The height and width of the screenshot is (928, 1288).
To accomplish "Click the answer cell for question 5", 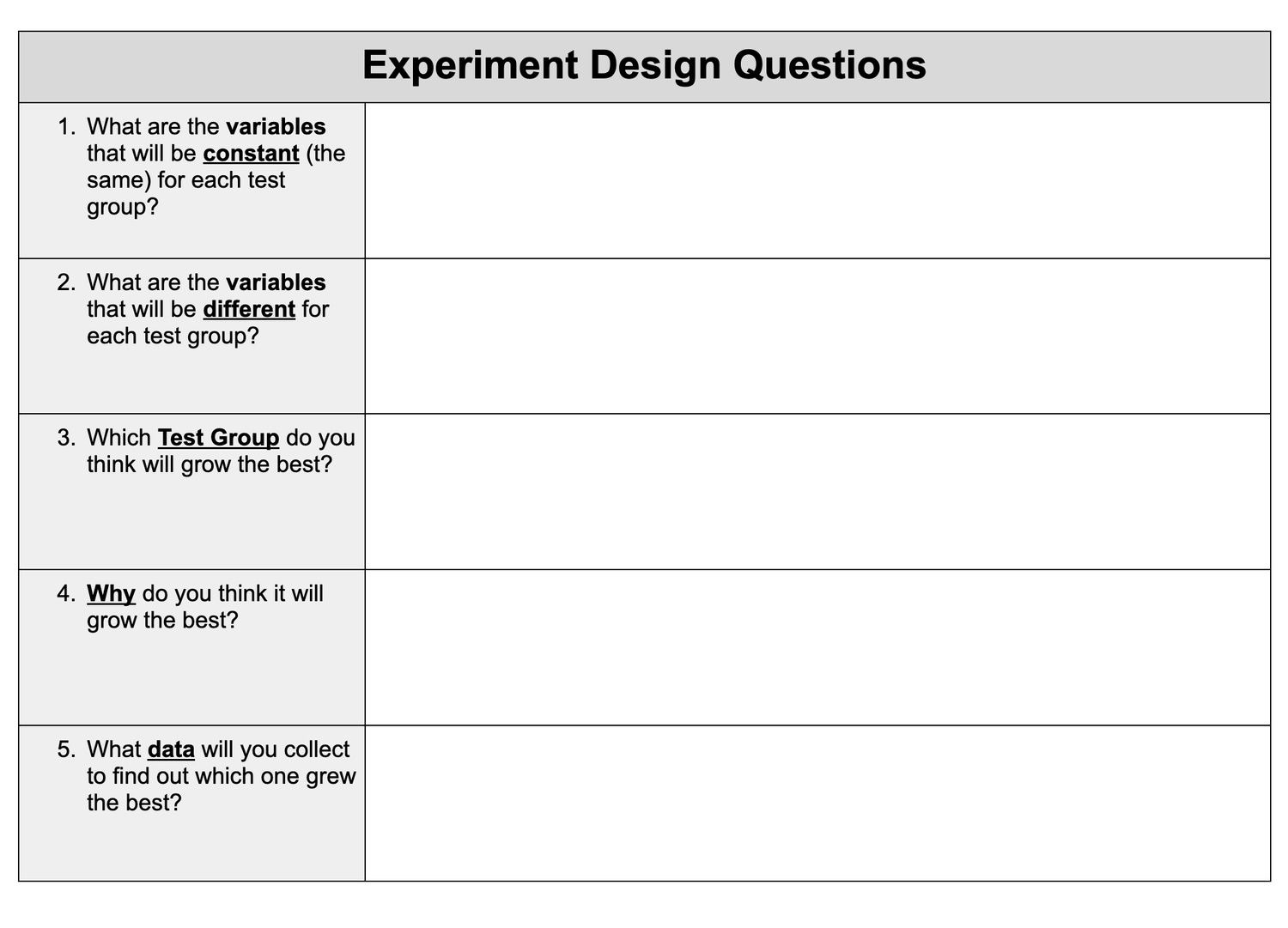I will coord(817,803).
